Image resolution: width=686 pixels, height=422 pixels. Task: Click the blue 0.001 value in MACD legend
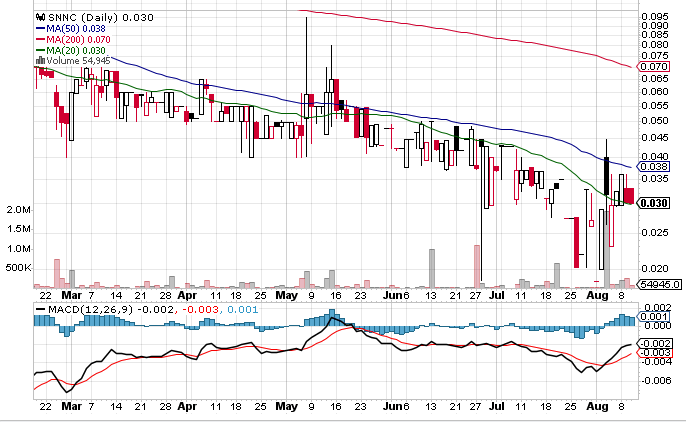click(242, 310)
